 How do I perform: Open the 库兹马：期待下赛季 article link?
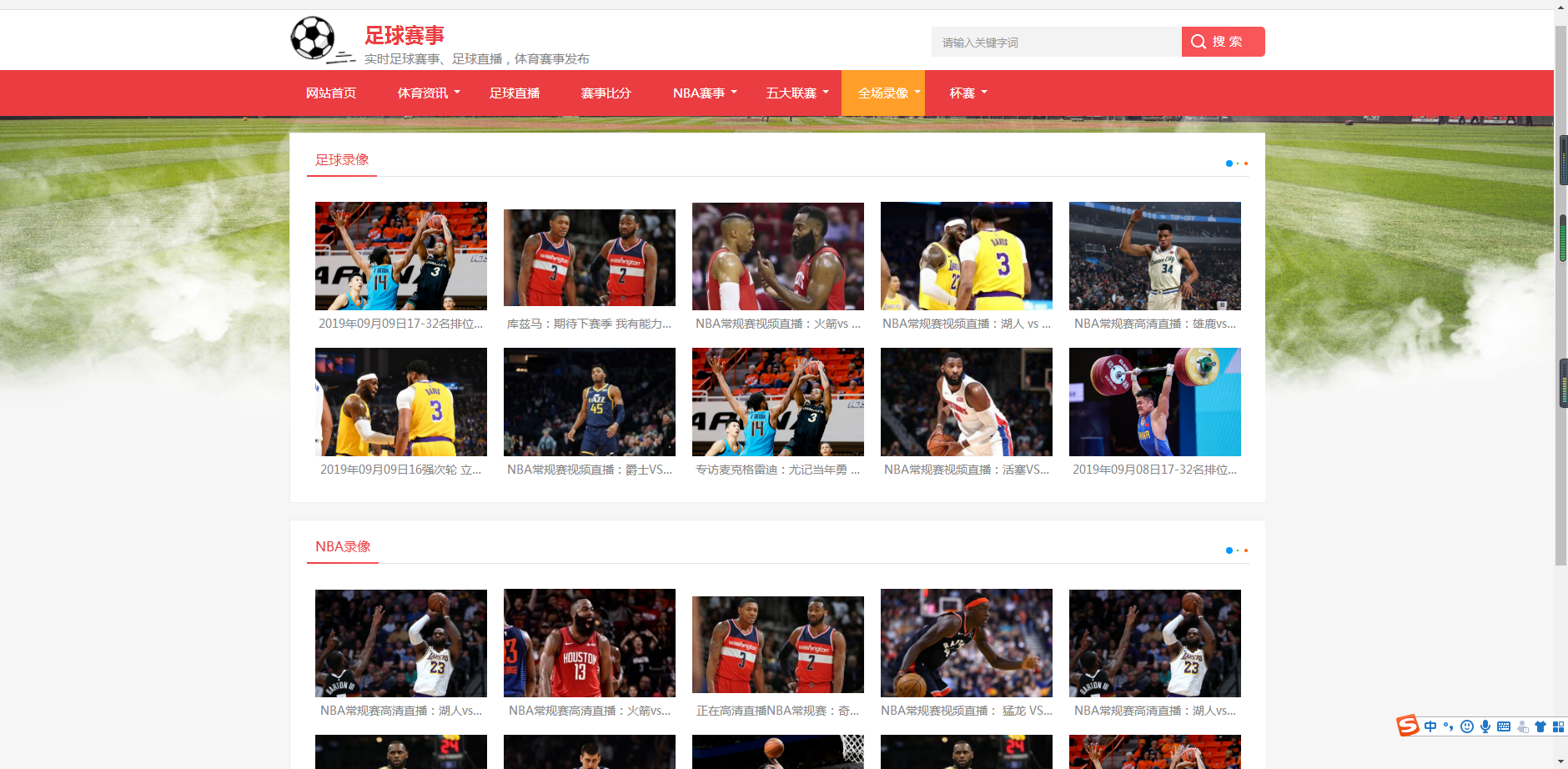pos(589,324)
